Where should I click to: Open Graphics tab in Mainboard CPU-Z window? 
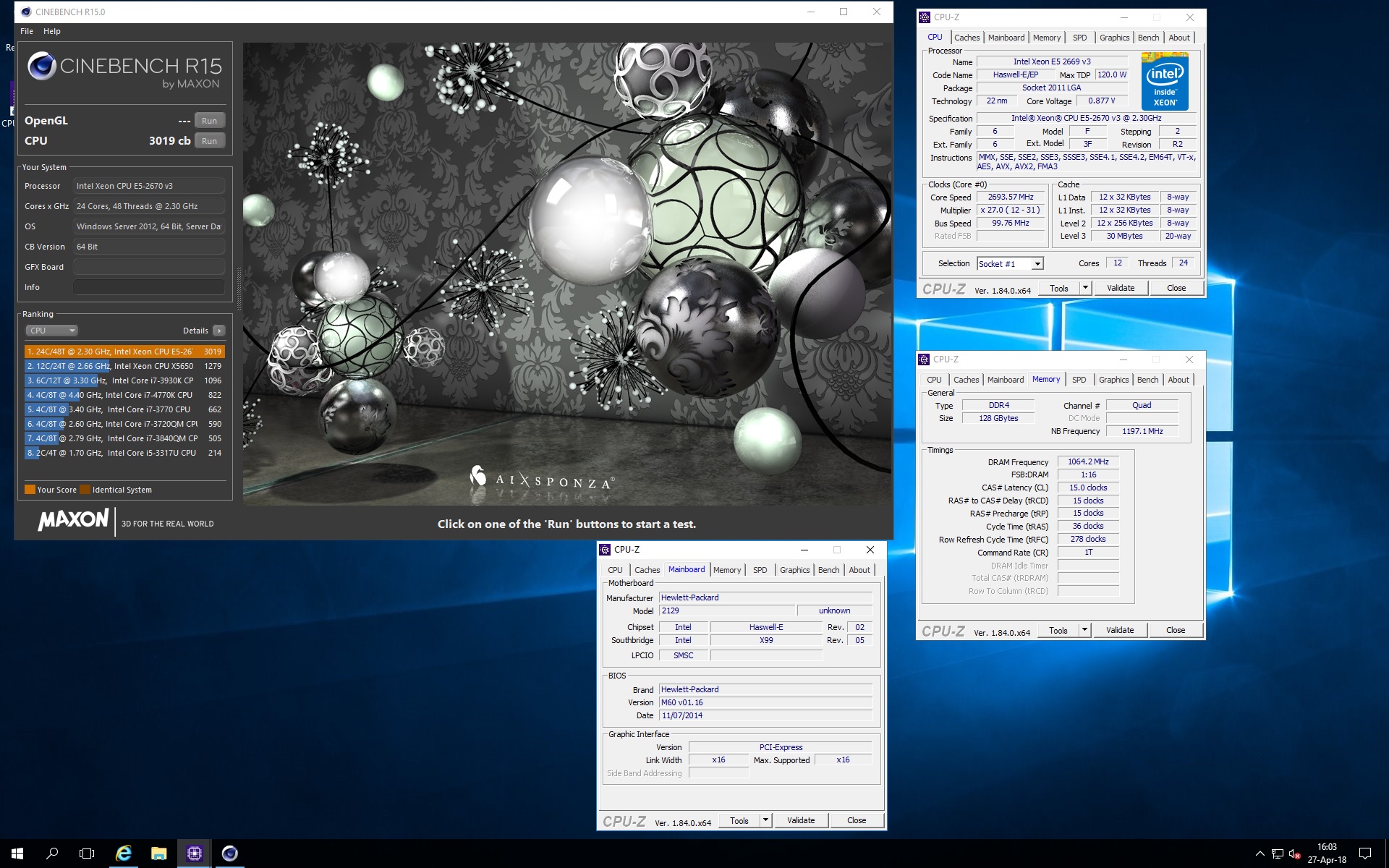click(794, 570)
